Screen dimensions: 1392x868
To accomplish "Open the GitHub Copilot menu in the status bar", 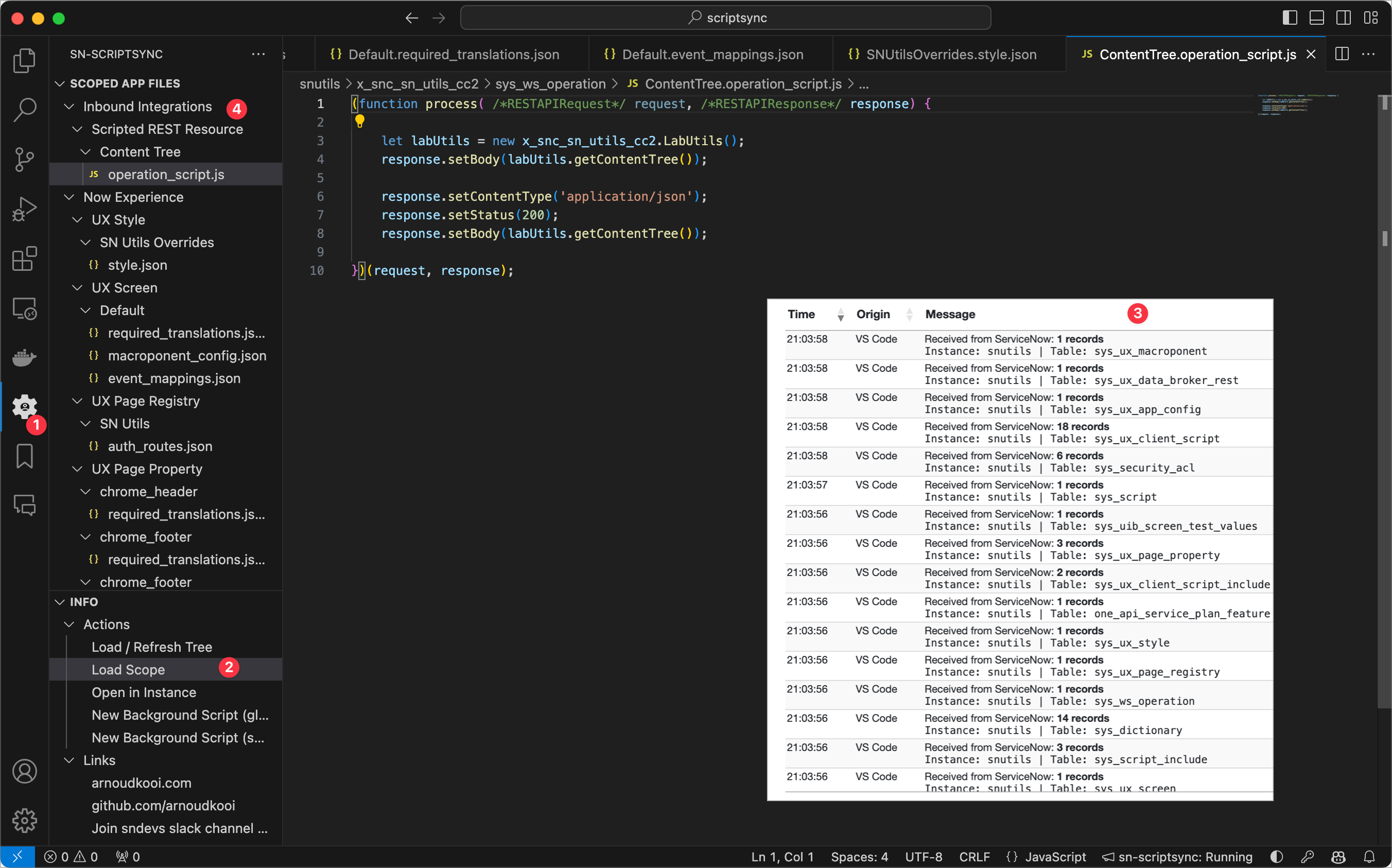I will 1337,857.
